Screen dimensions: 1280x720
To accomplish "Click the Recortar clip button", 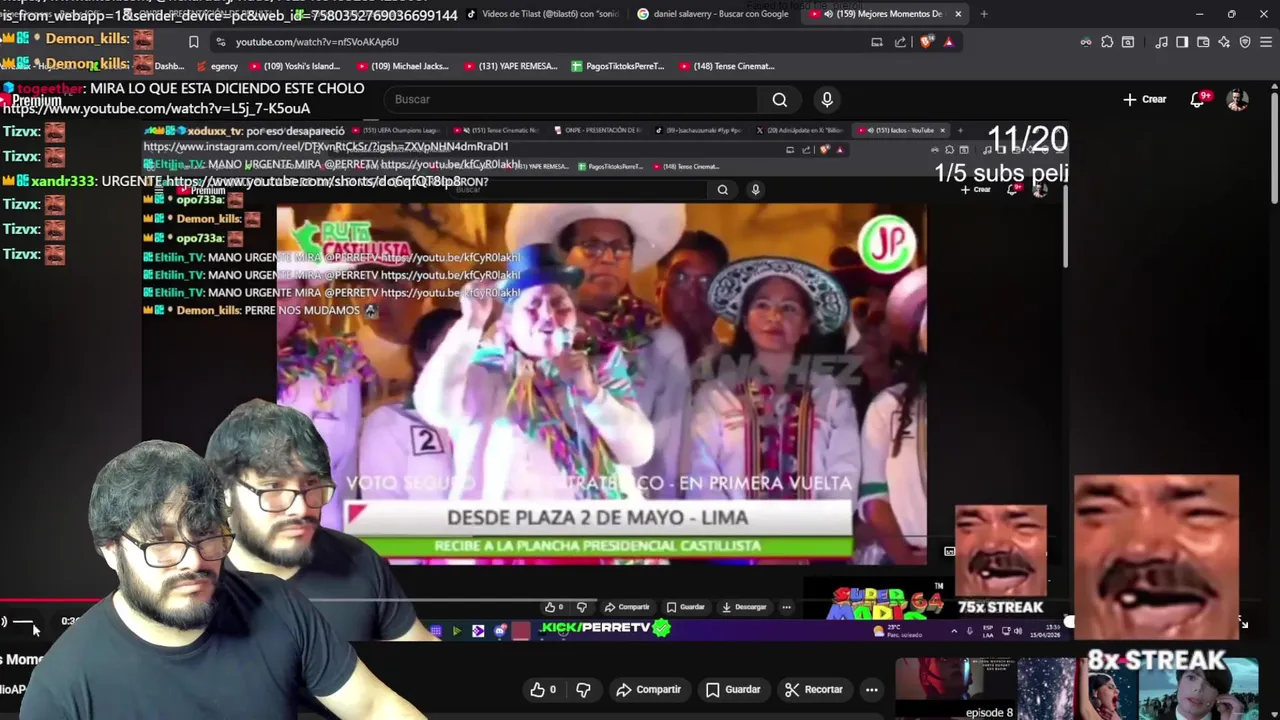I will pyautogui.click(x=814, y=689).
